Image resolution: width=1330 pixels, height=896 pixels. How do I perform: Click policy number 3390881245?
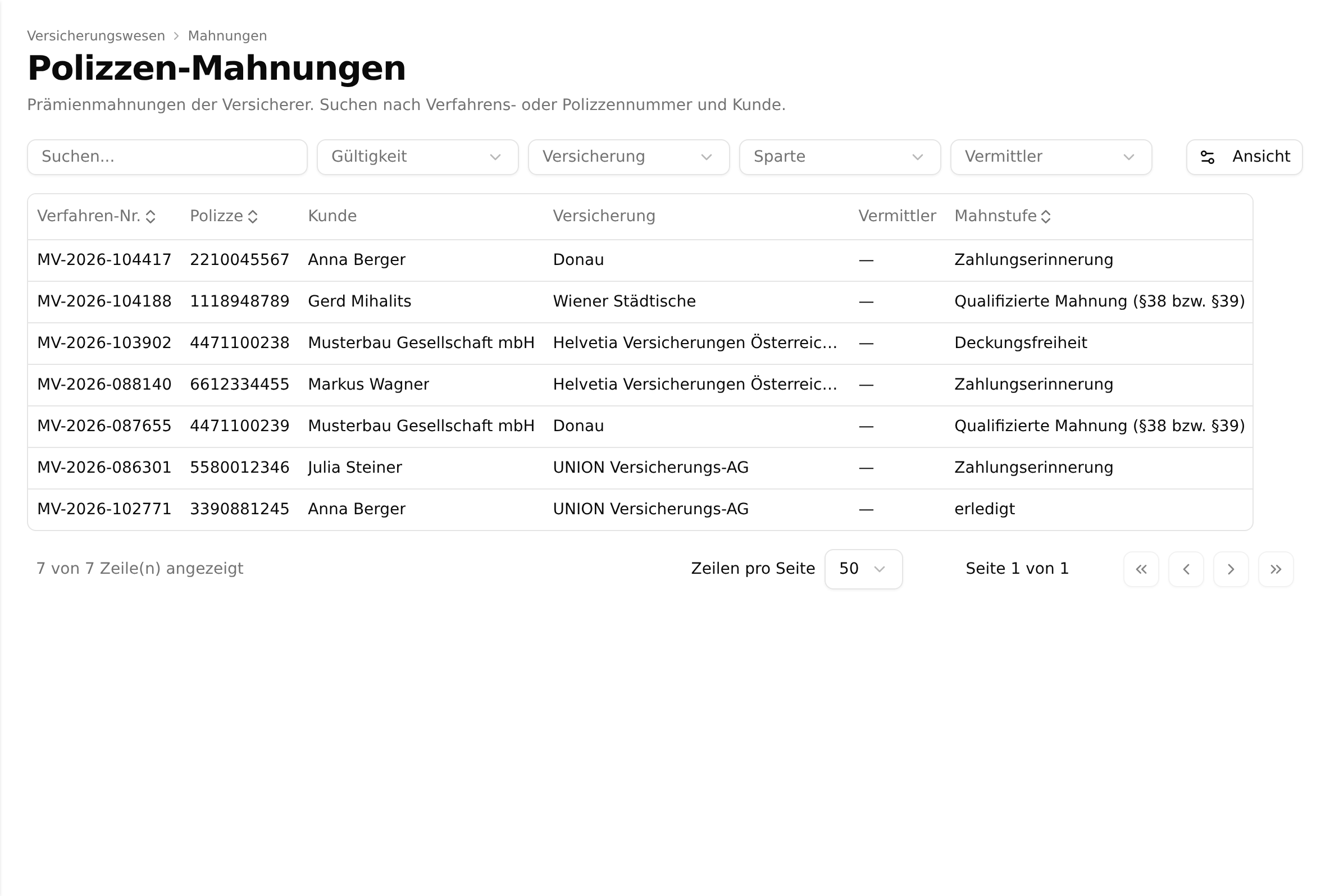[x=239, y=510]
